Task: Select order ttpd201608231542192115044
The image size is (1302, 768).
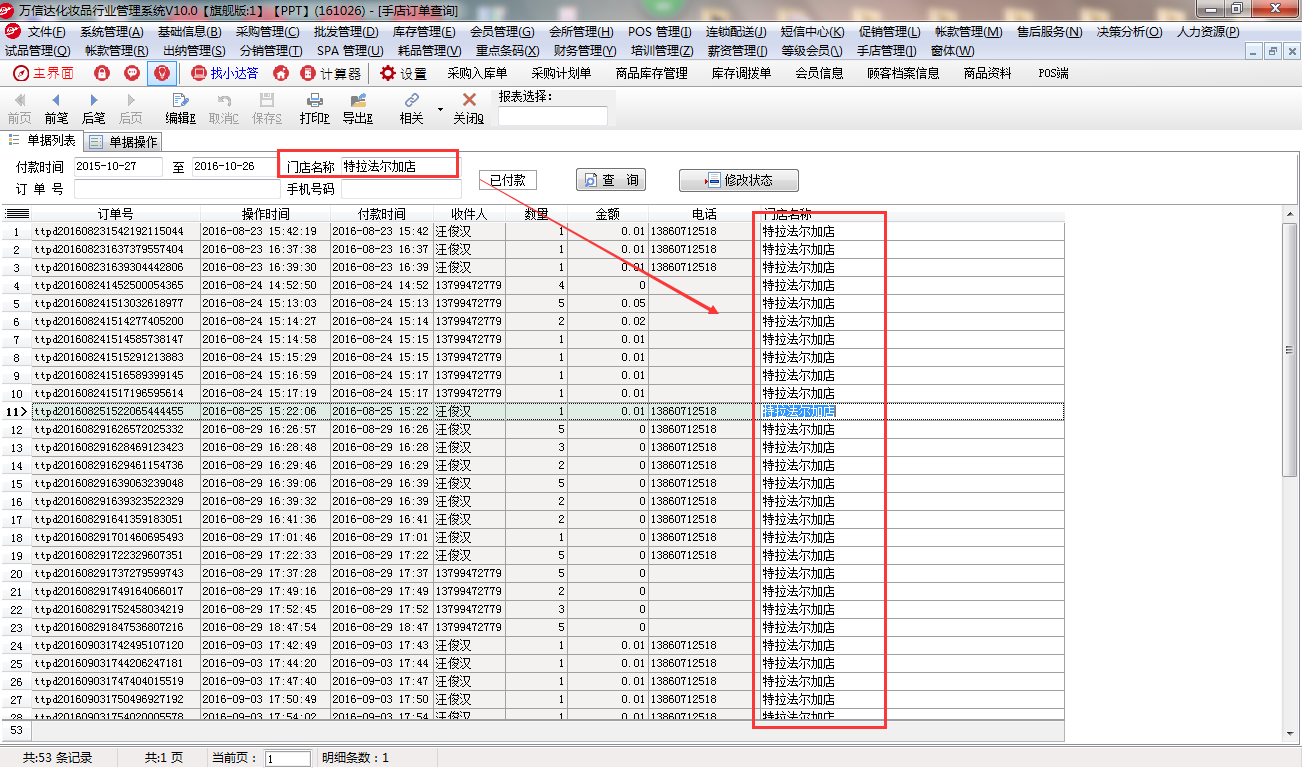Action: tap(109, 232)
